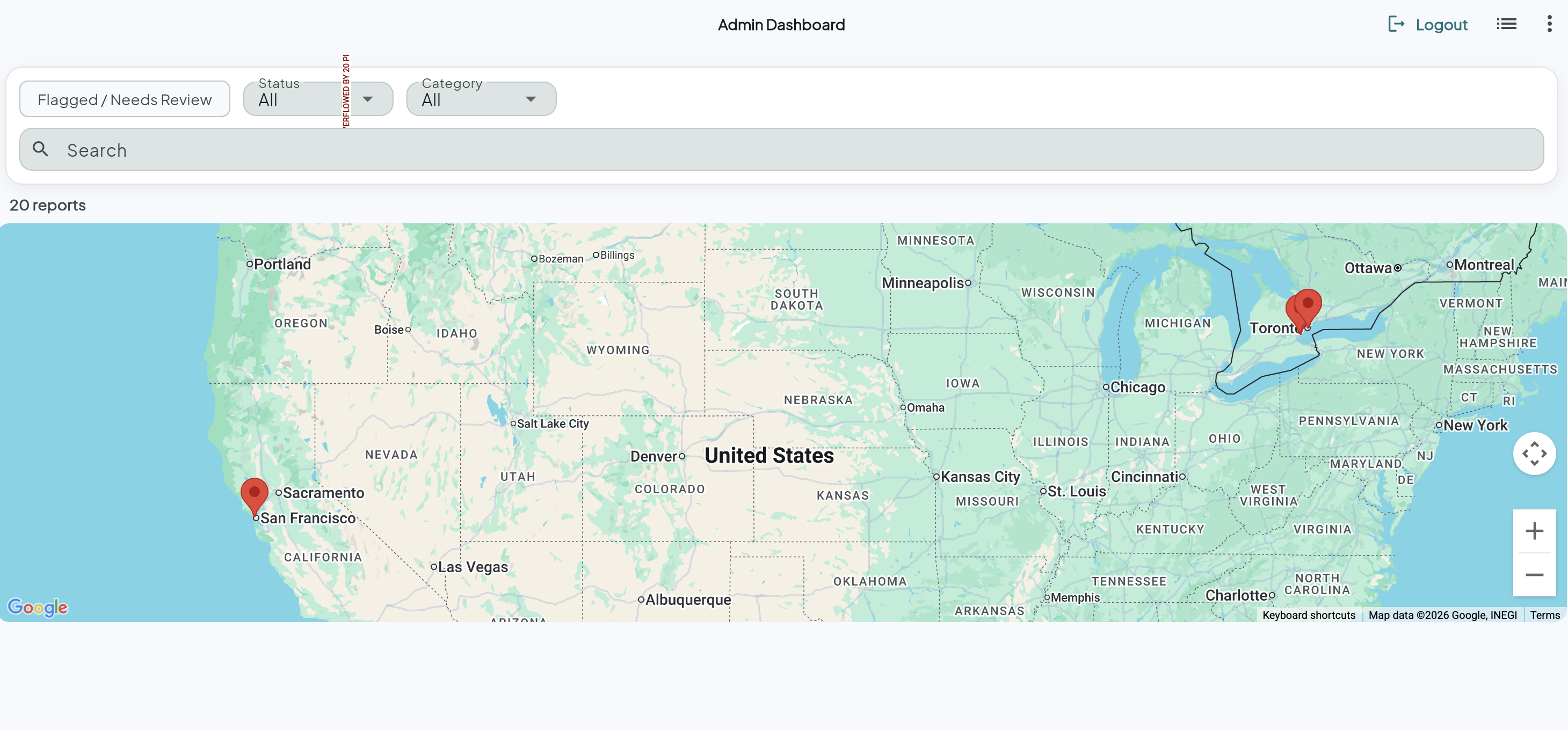Click the San Francisco map pin
The image size is (1568, 730).
coord(255,493)
